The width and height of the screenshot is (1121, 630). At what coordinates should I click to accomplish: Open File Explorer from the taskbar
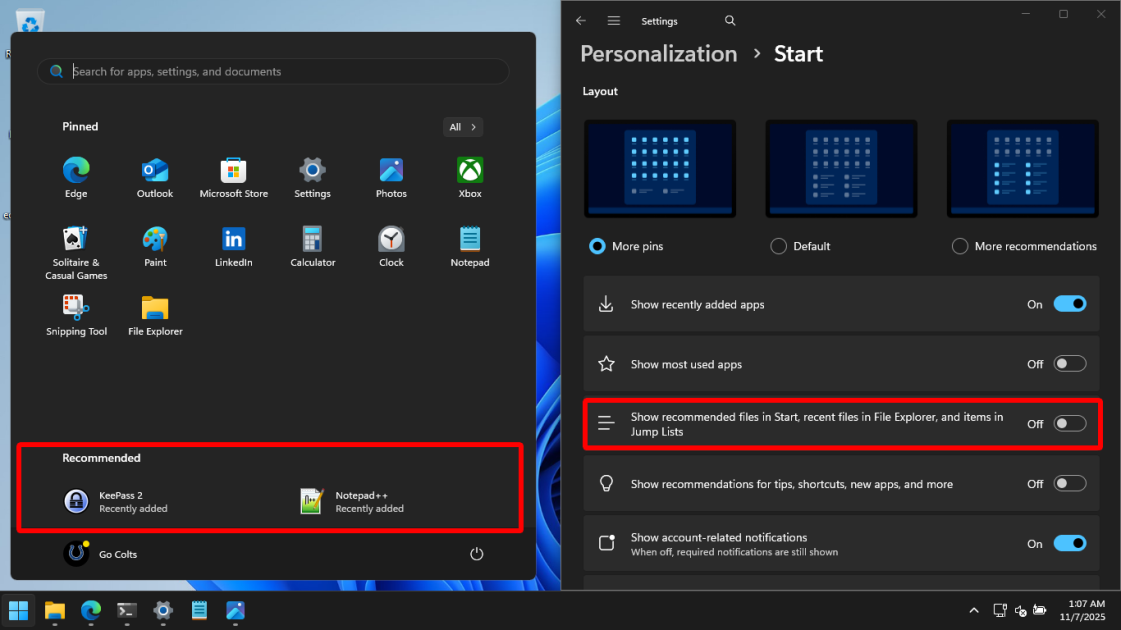(54, 611)
